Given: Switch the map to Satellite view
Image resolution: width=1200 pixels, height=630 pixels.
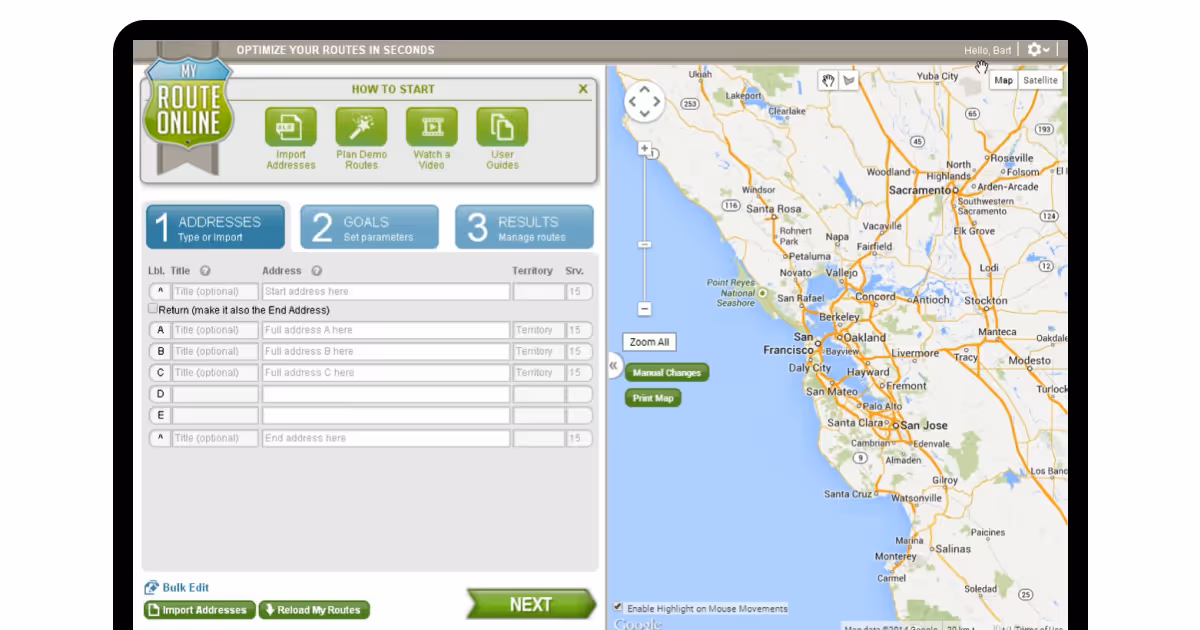Looking at the screenshot, I should pos(1040,80).
